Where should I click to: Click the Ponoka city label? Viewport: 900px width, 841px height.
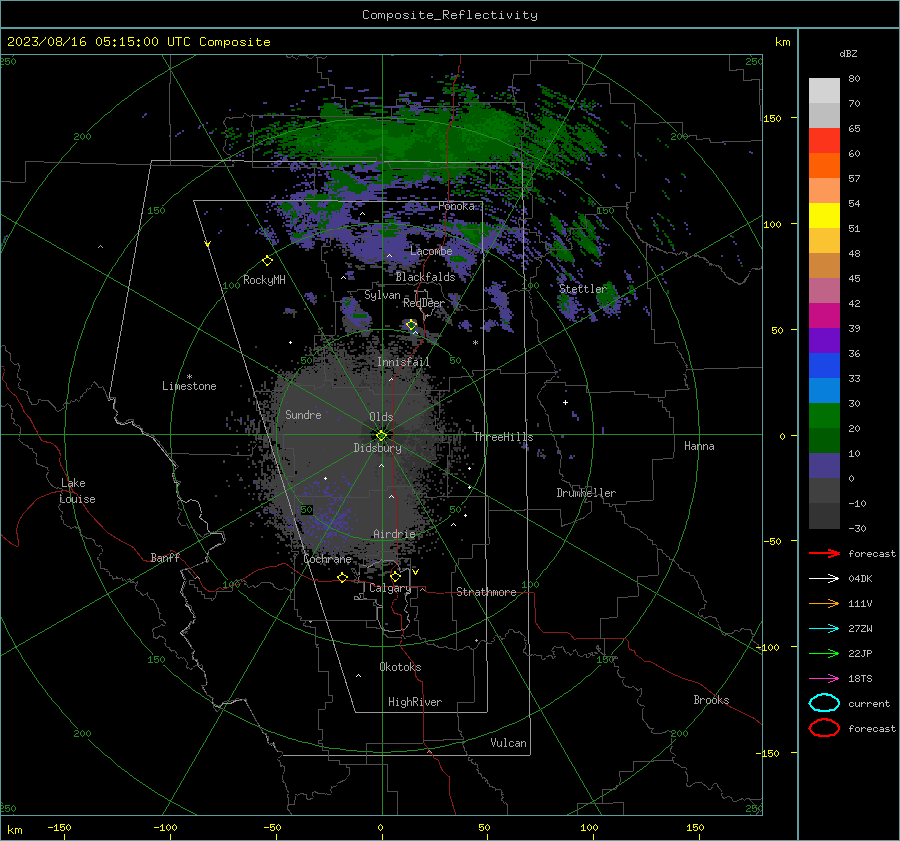(456, 206)
